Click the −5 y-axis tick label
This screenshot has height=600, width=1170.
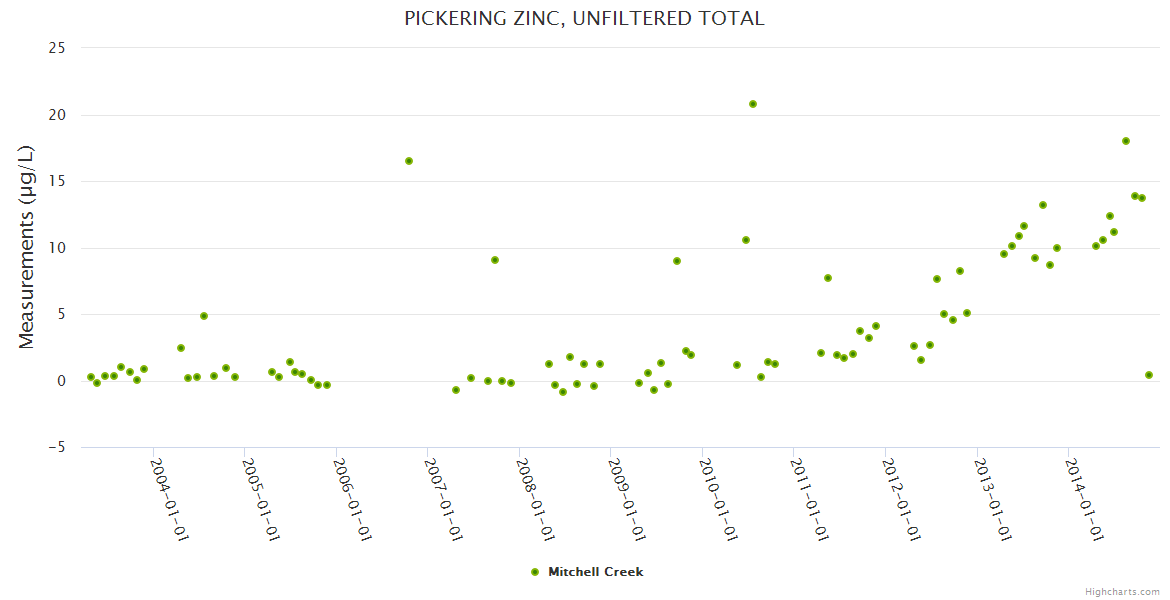coord(55,448)
